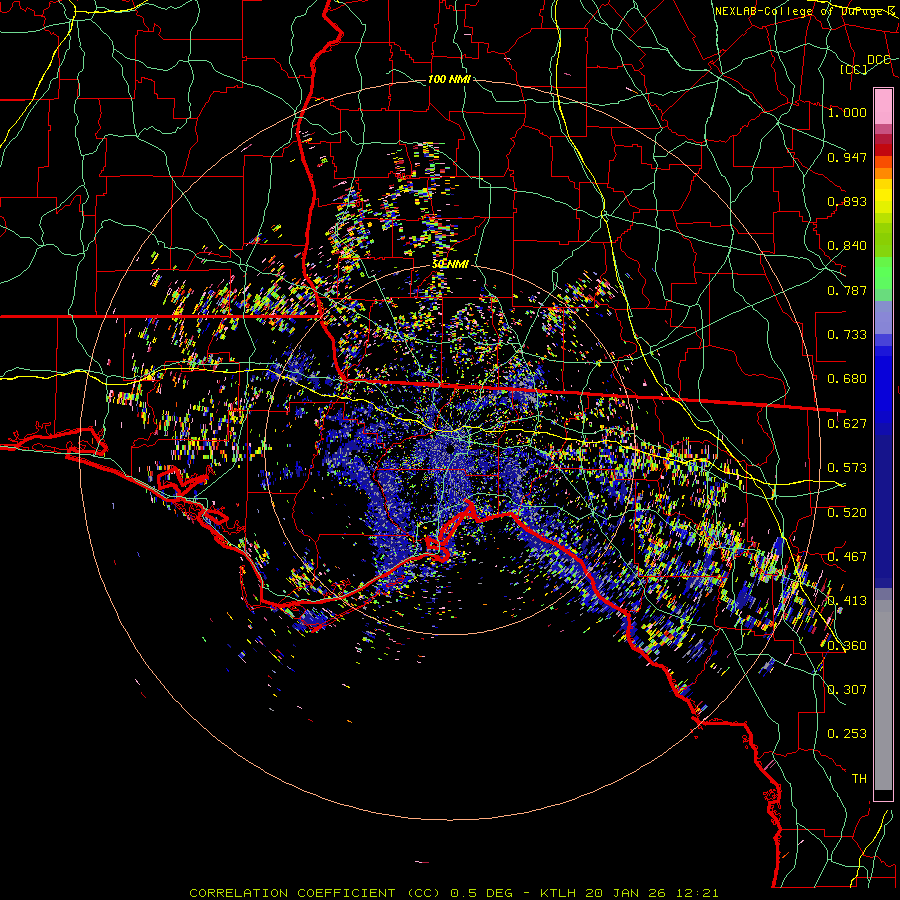Click the radar site center dot
This screenshot has width=900, height=900.
pyautogui.click(x=451, y=448)
